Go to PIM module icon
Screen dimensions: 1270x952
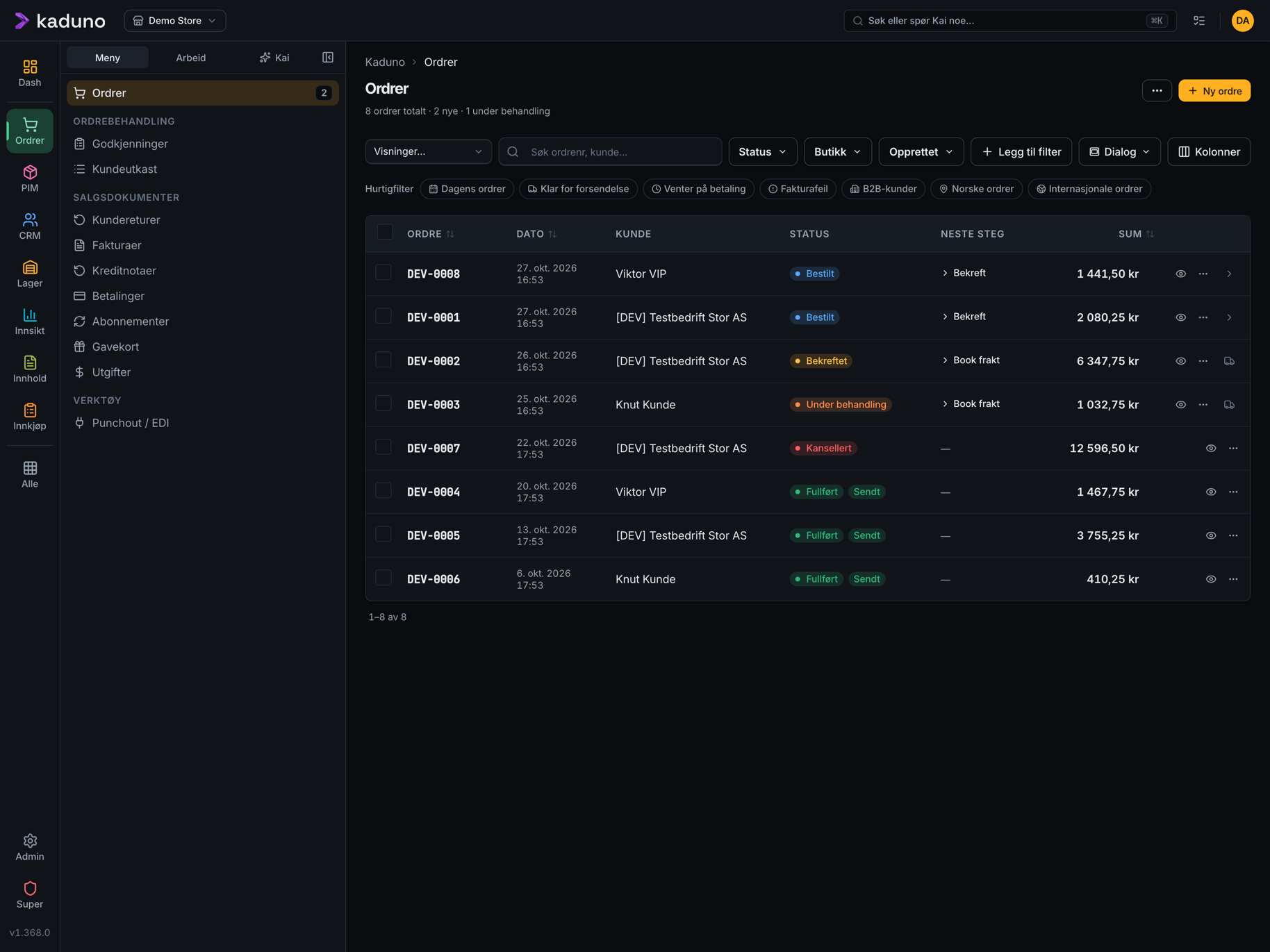pos(30,178)
